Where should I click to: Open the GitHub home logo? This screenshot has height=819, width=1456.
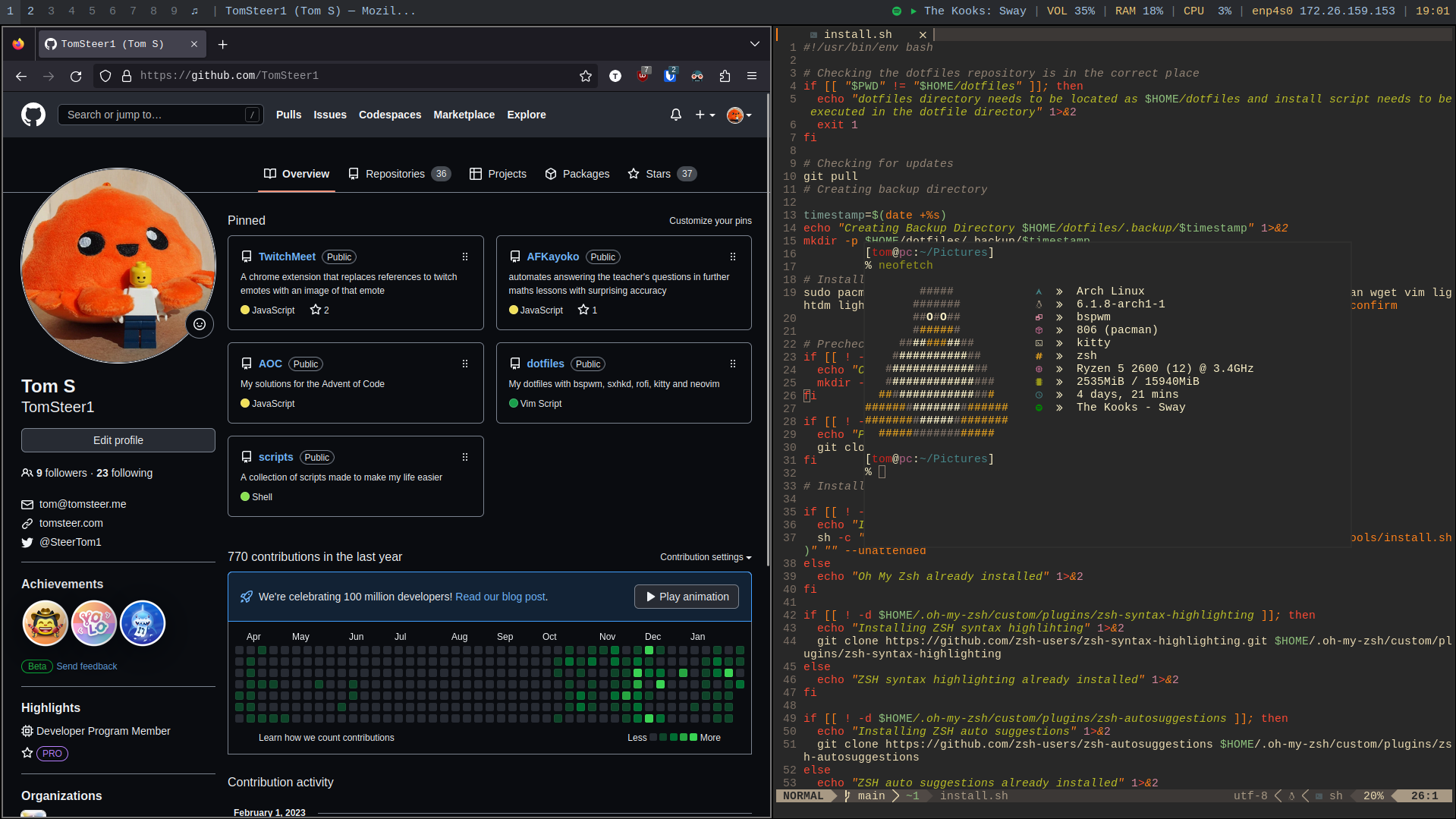click(33, 115)
